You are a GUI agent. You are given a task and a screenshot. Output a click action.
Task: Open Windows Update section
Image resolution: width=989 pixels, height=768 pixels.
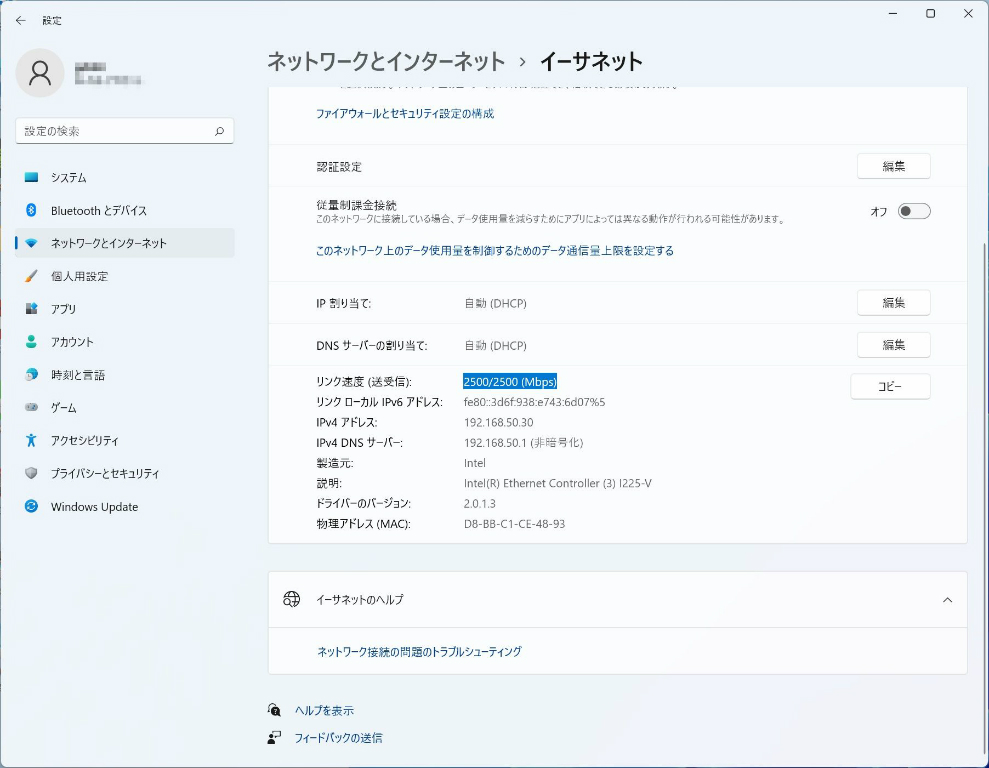tap(94, 507)
